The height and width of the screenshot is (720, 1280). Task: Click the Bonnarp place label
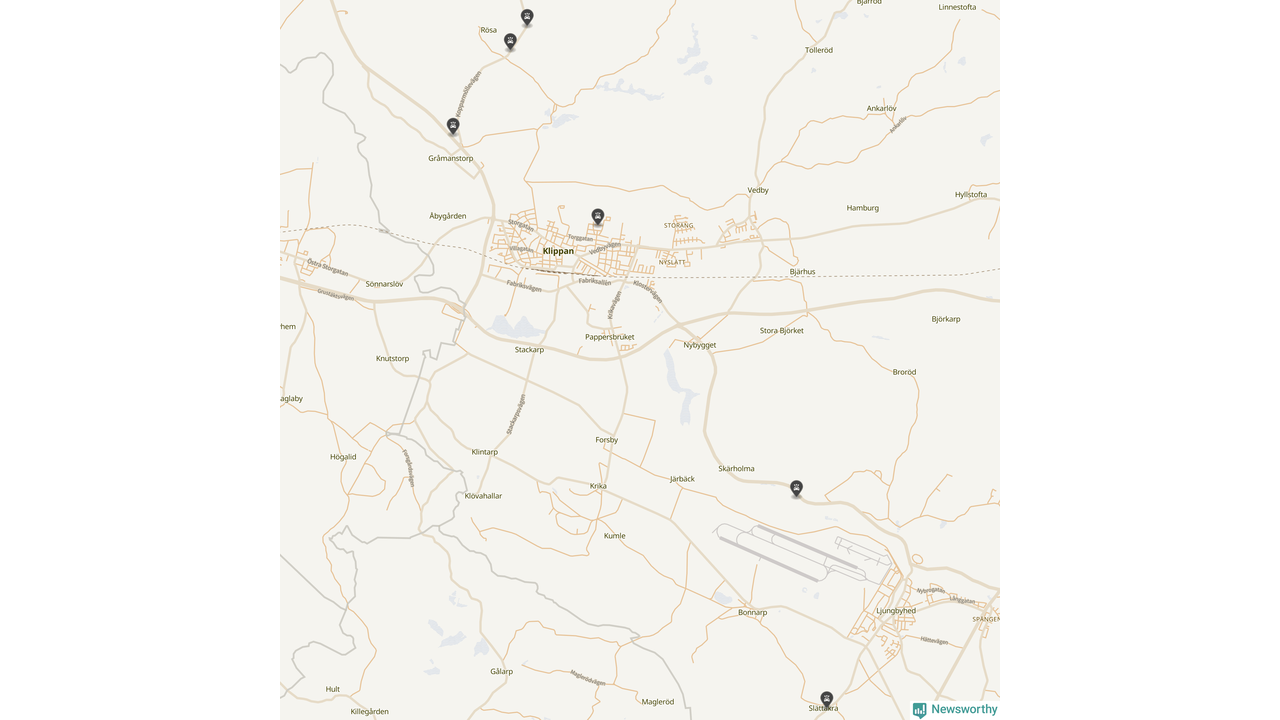[752, 613]
